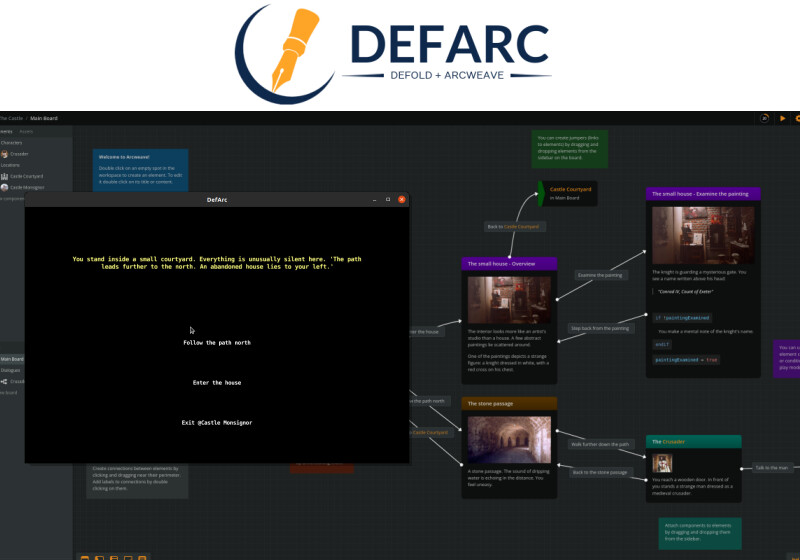The height and width of the screenshot is (560, 800).
Task: Choose 'Exit @Castle Monsignor' in DefArc
Action: point(217,422)
